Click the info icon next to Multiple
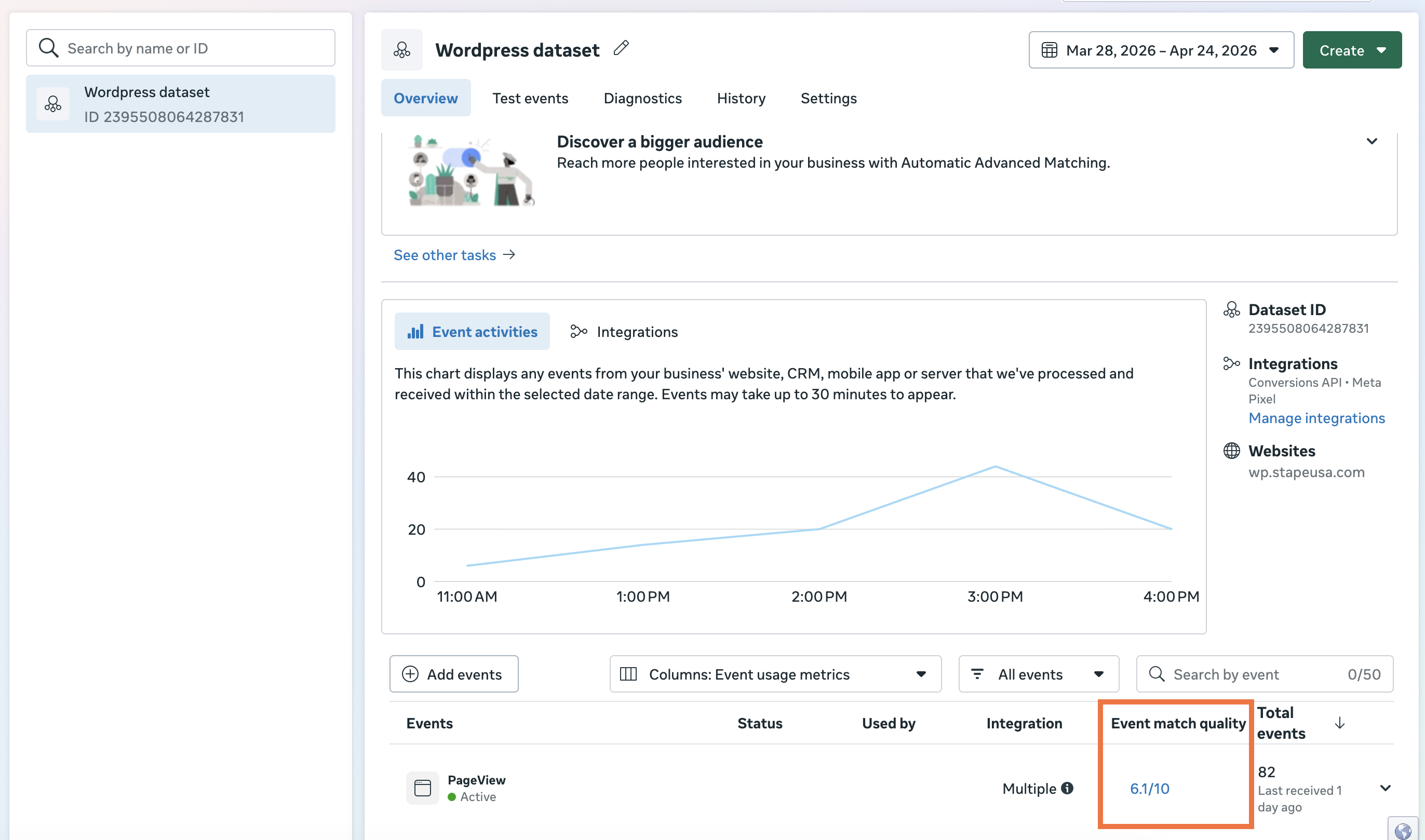 coord(1067,789)
